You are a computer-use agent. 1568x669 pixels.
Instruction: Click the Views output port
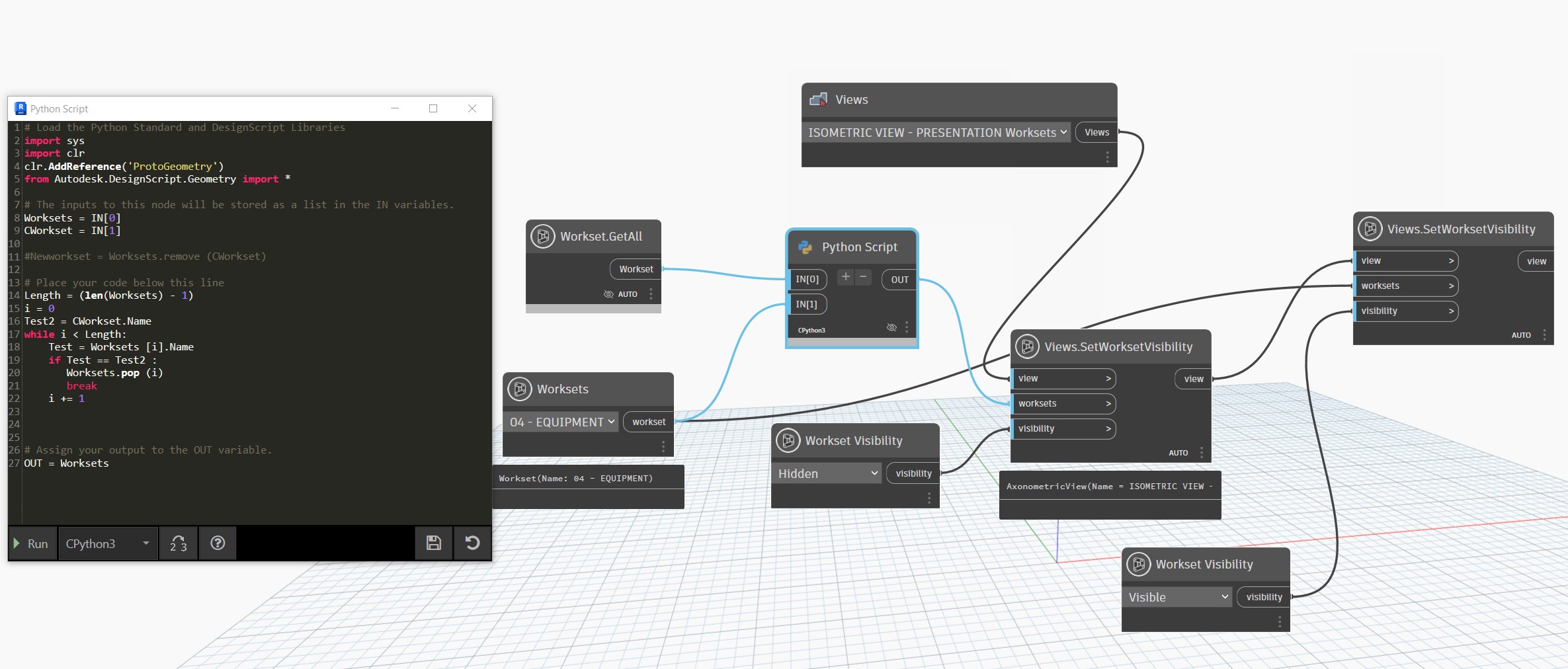coord(1096,132)
